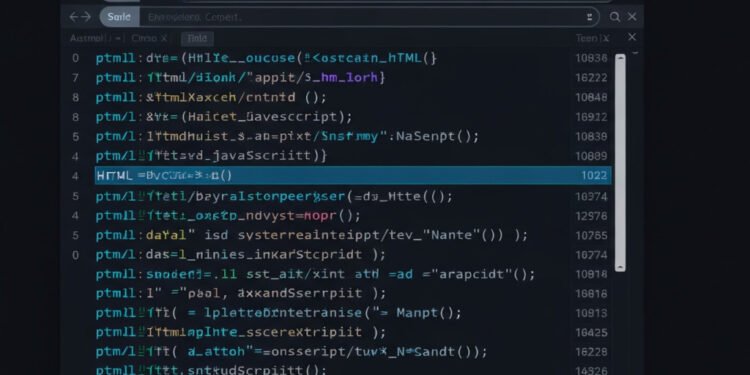The image size is (750, 375).
Task: Click the code line containing Manpt()
Action: 279,313
